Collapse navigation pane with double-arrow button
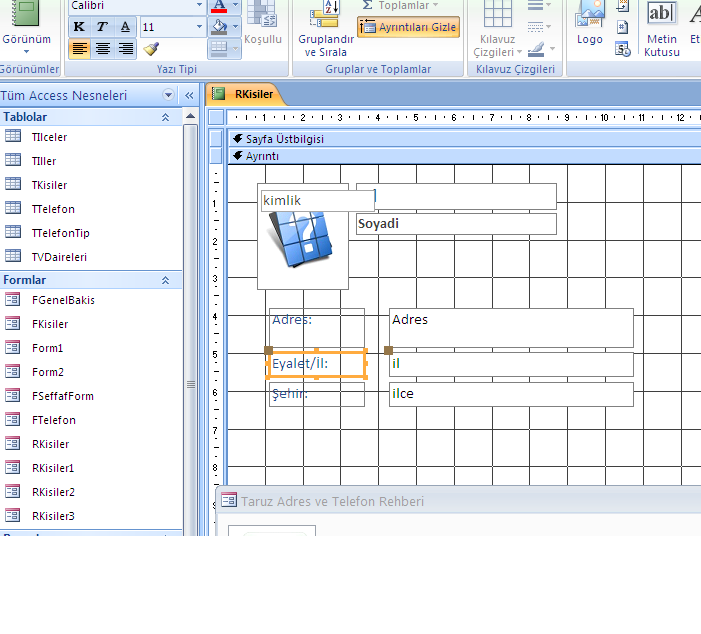This screenshot has height=634, width=701. tap(189, 95)
